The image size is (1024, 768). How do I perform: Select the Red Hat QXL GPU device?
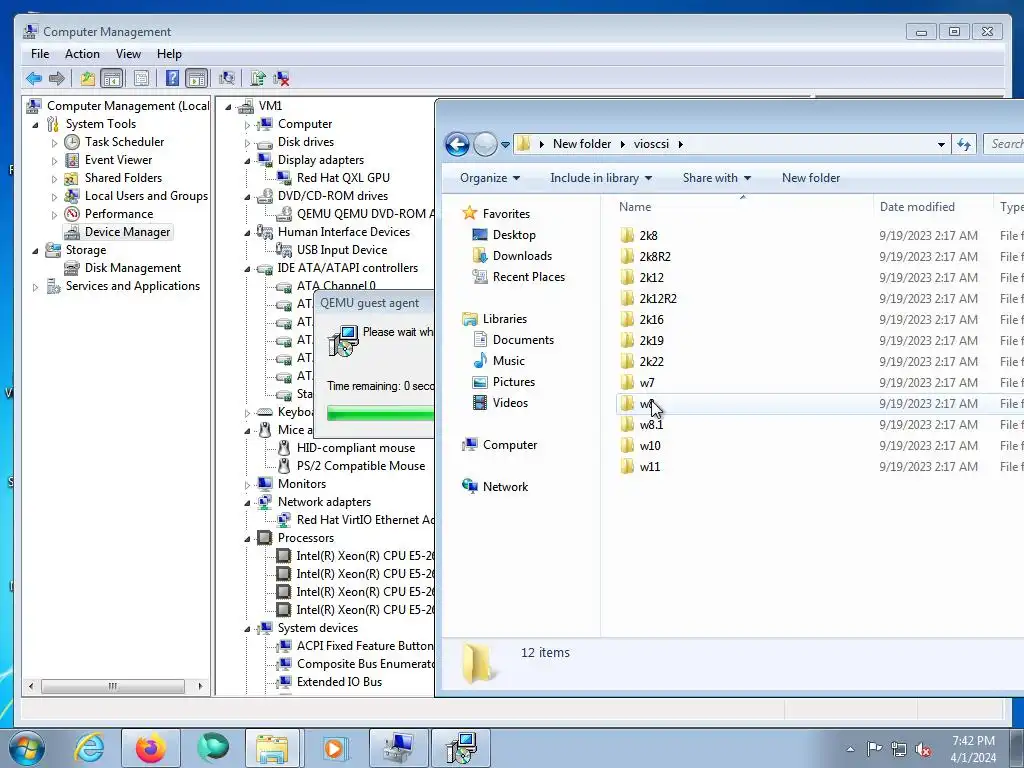[343, 178]
